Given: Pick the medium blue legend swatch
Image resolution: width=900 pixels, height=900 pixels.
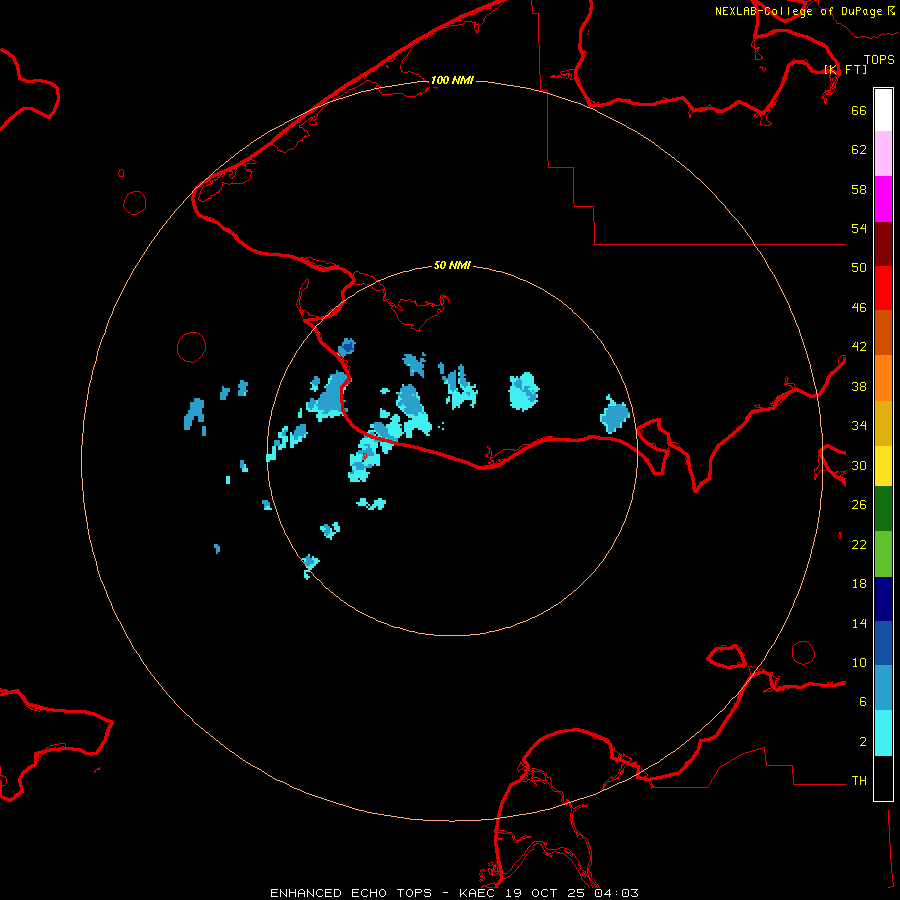Looking at the screenshot, I should point(883,643).
